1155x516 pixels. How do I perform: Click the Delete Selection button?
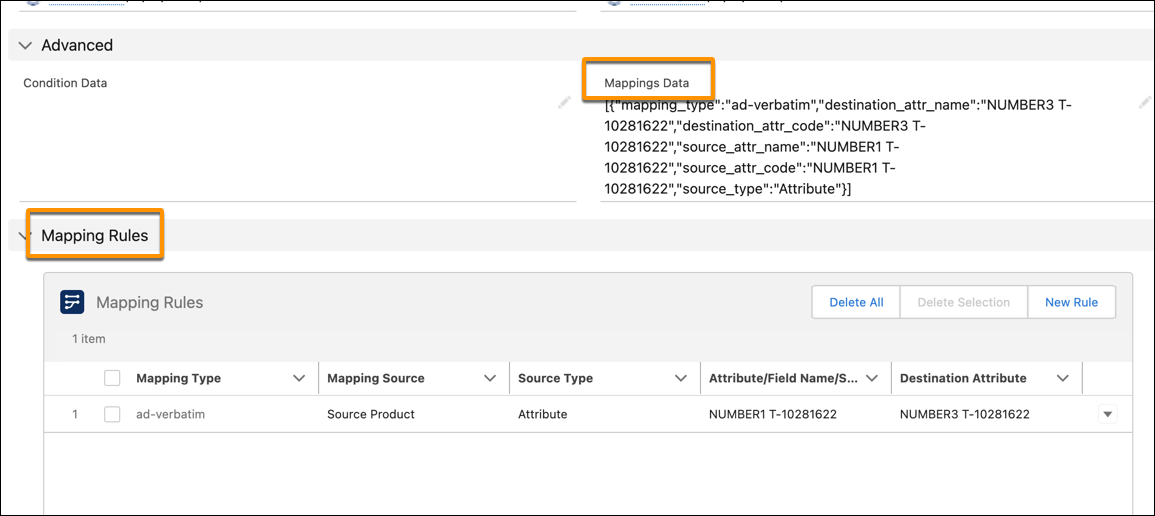click(963, 302)
